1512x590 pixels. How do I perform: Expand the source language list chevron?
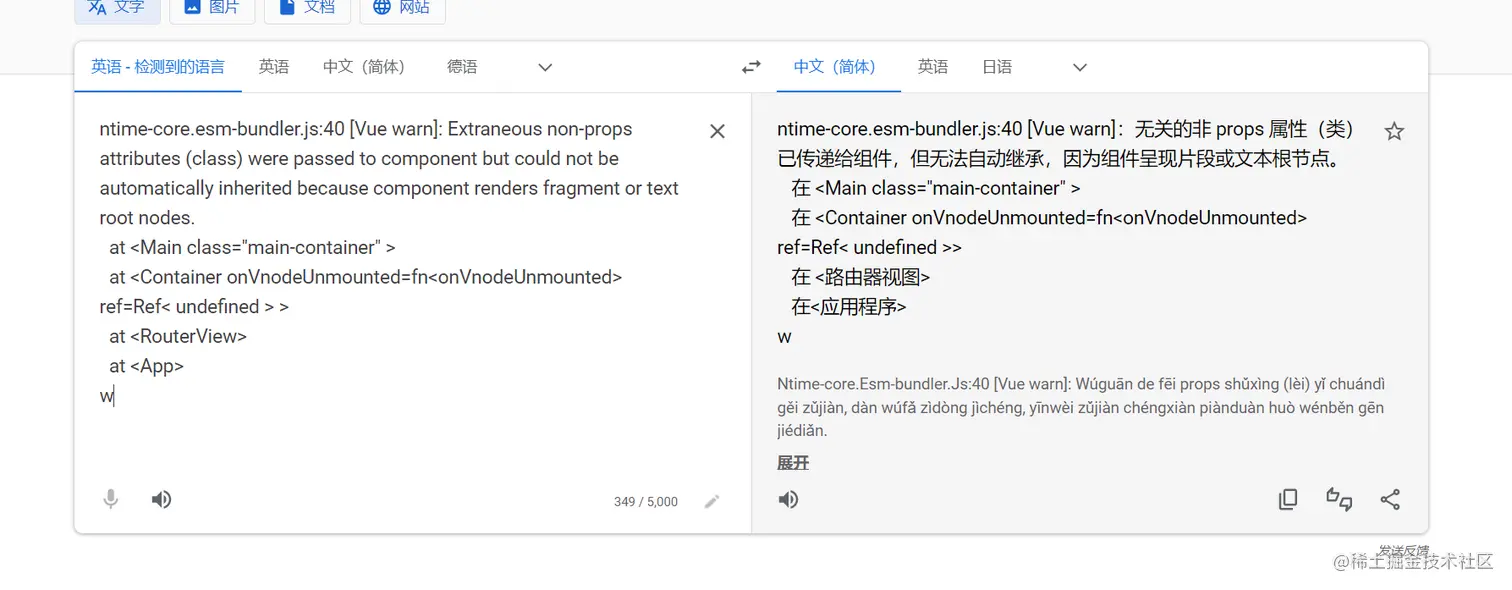point(545,67)
